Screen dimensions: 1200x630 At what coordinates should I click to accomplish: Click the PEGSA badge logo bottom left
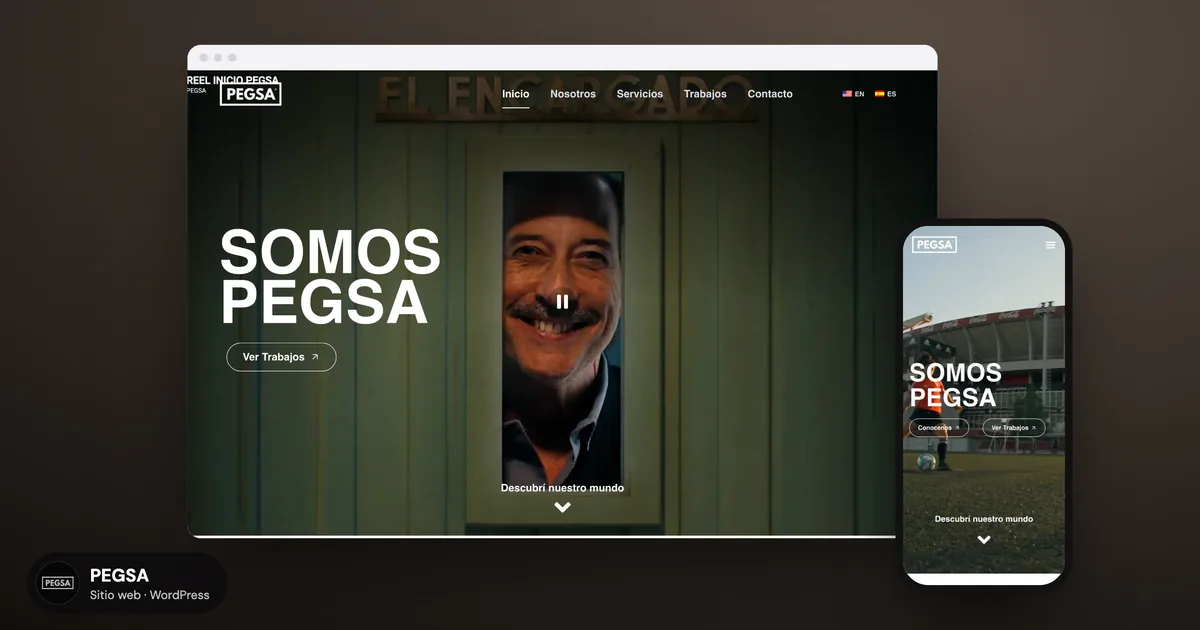(57, 583)
